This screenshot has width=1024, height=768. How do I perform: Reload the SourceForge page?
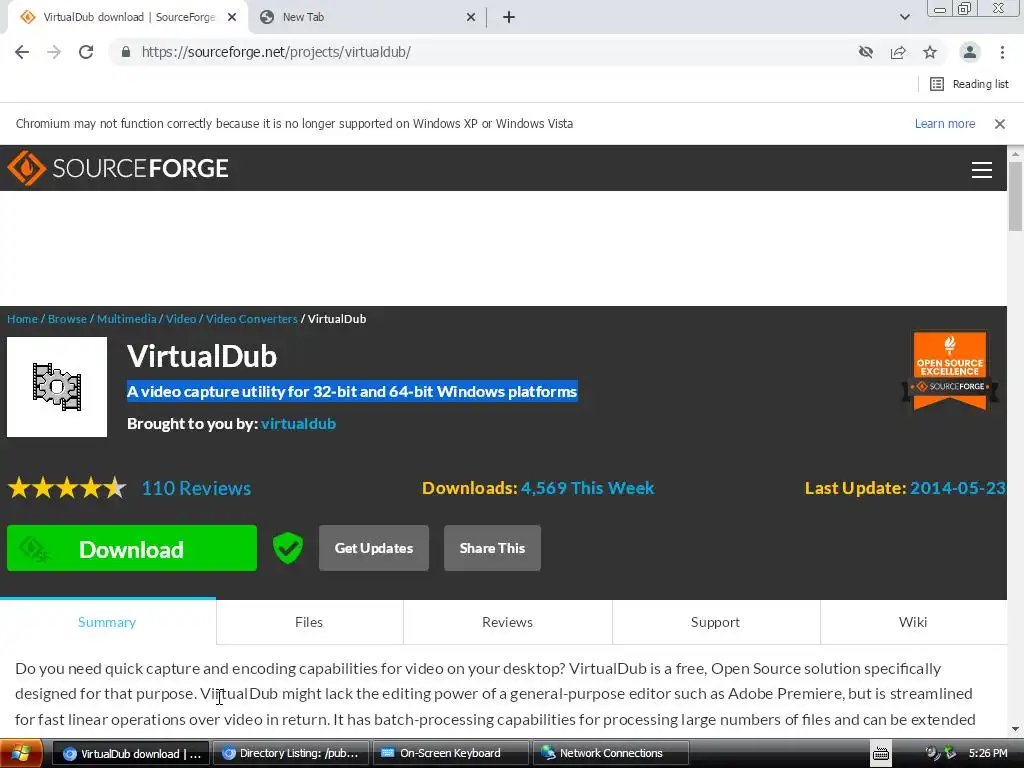[x=86, y=52]
